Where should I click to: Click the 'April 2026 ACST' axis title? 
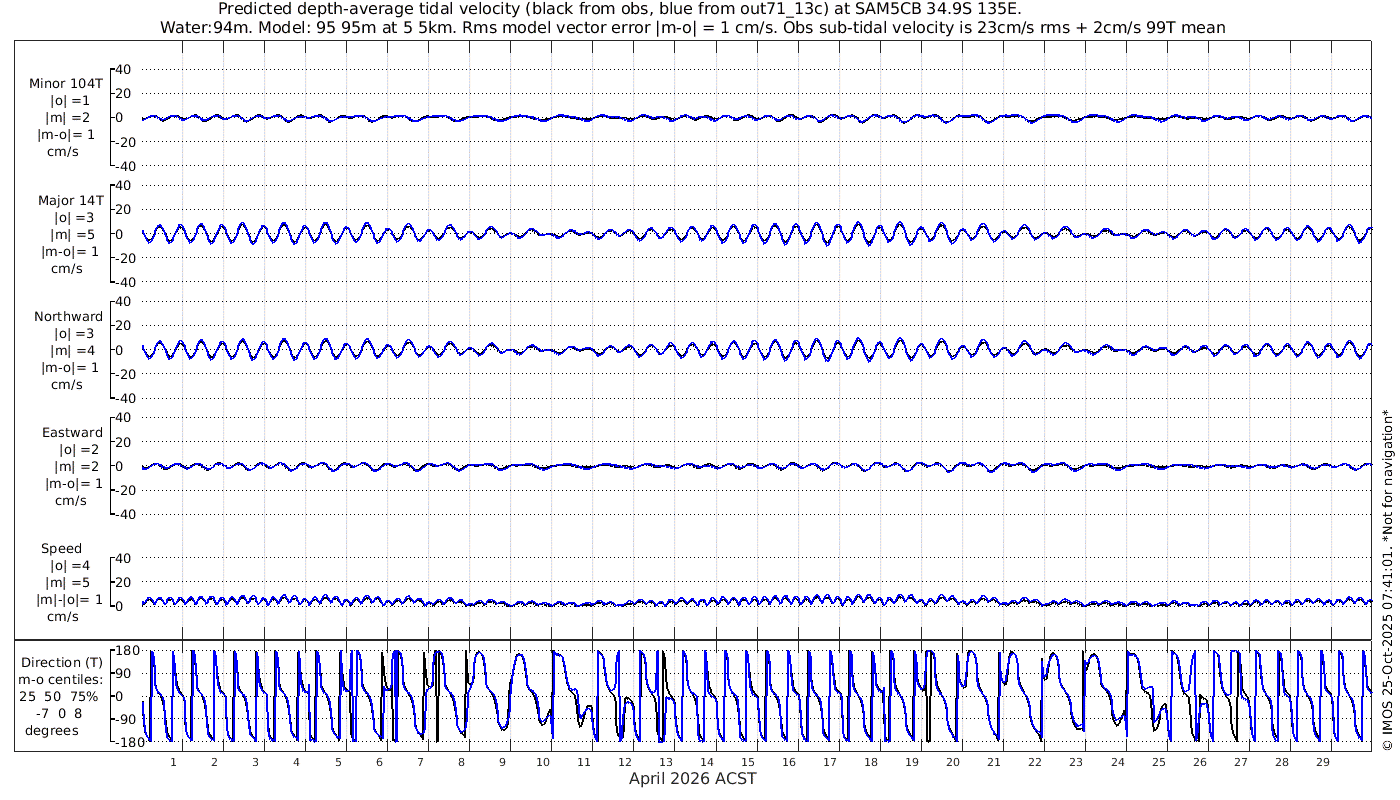coord(693,779)
